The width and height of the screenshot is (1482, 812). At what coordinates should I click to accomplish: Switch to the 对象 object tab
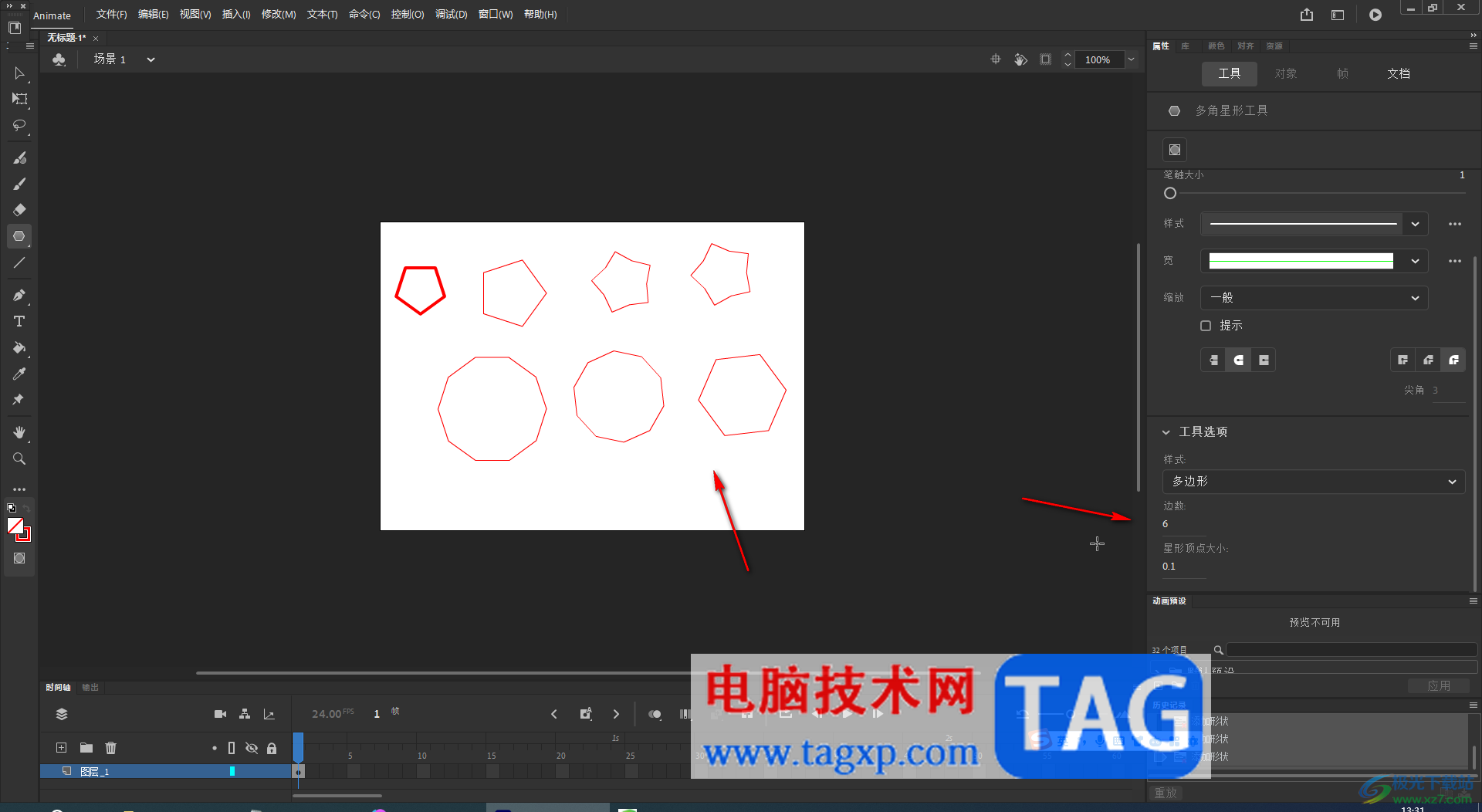1286,73
